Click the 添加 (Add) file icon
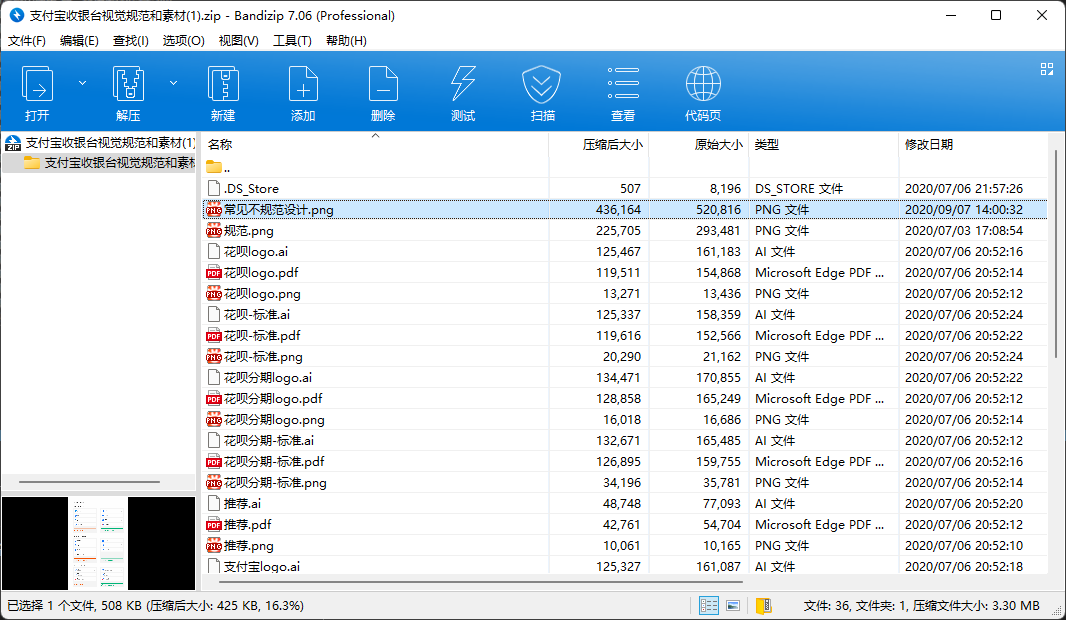This screenshot has width=1066, height=620. click(303, 84)
